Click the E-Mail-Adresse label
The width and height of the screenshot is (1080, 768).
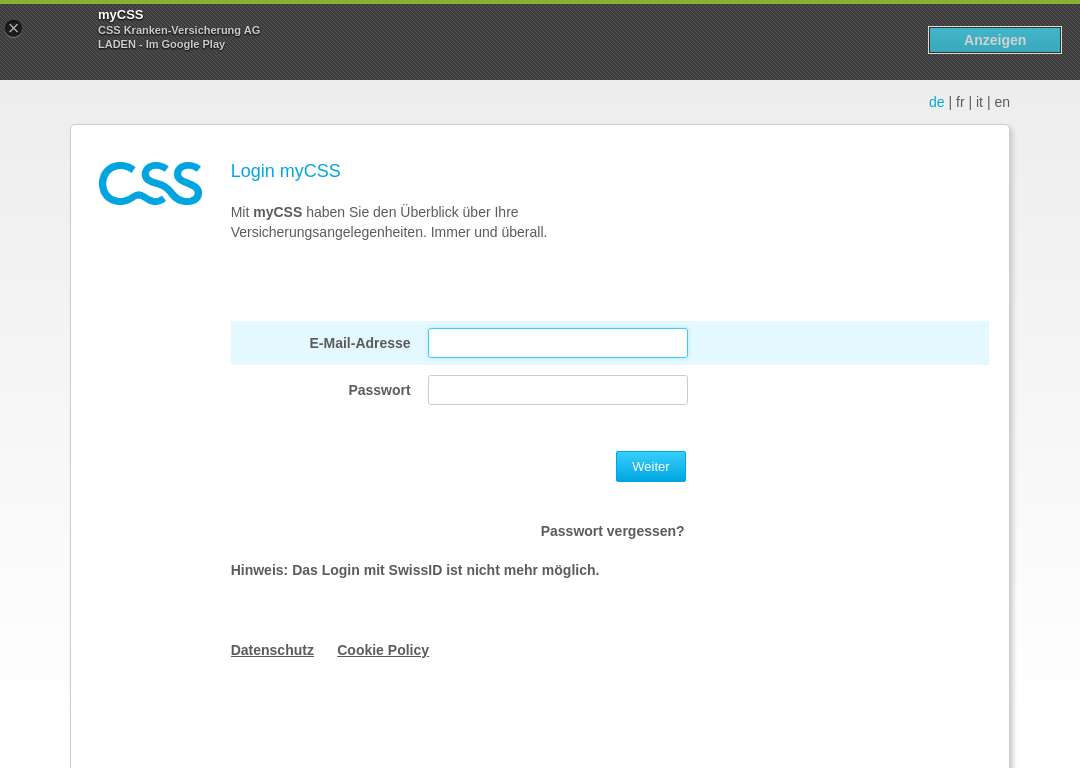pos(360,343)
